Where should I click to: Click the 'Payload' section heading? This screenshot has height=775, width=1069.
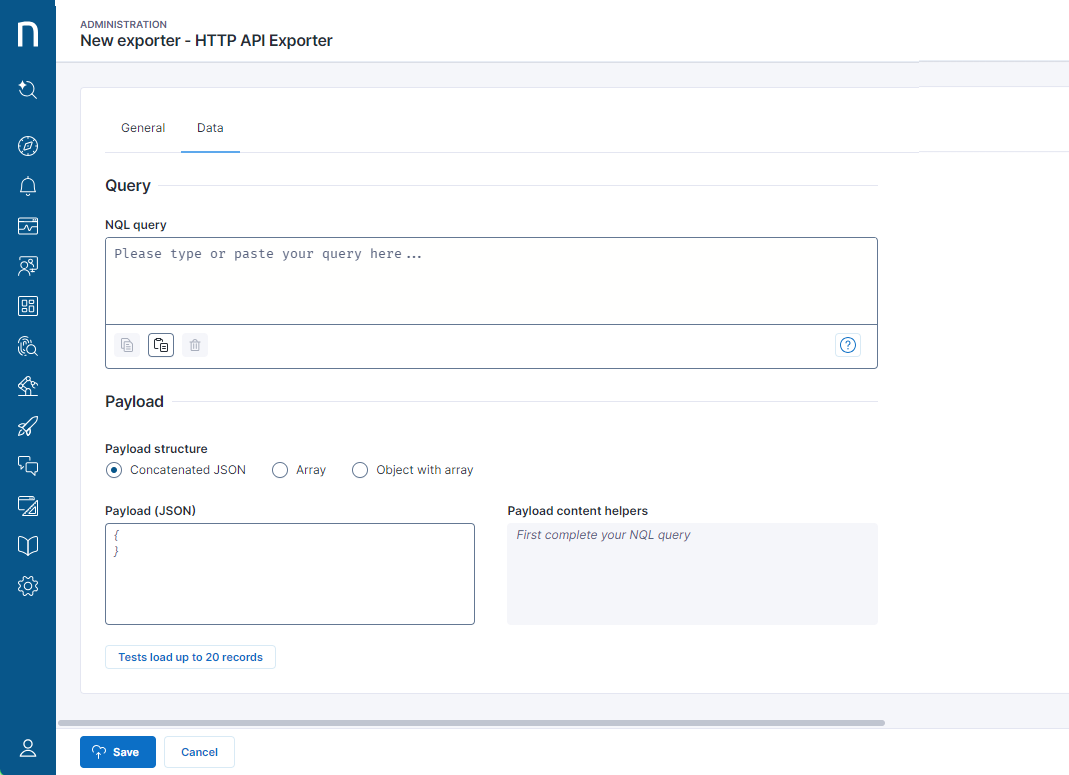tap(134, 401)
